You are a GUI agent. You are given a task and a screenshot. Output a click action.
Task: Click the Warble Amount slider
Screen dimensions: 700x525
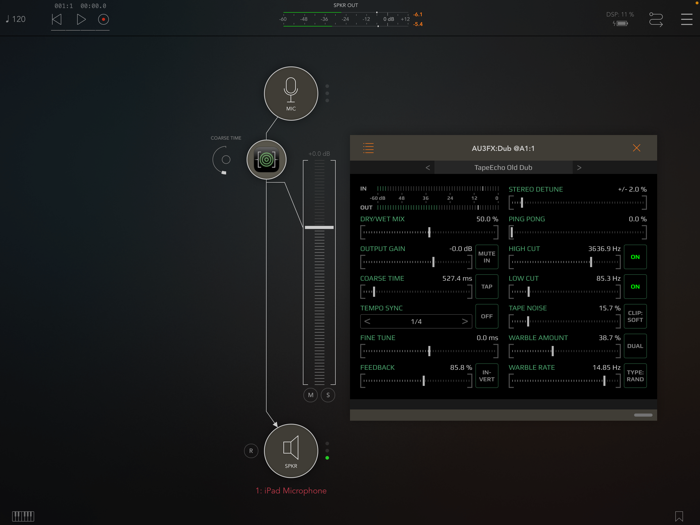point(565,351)
